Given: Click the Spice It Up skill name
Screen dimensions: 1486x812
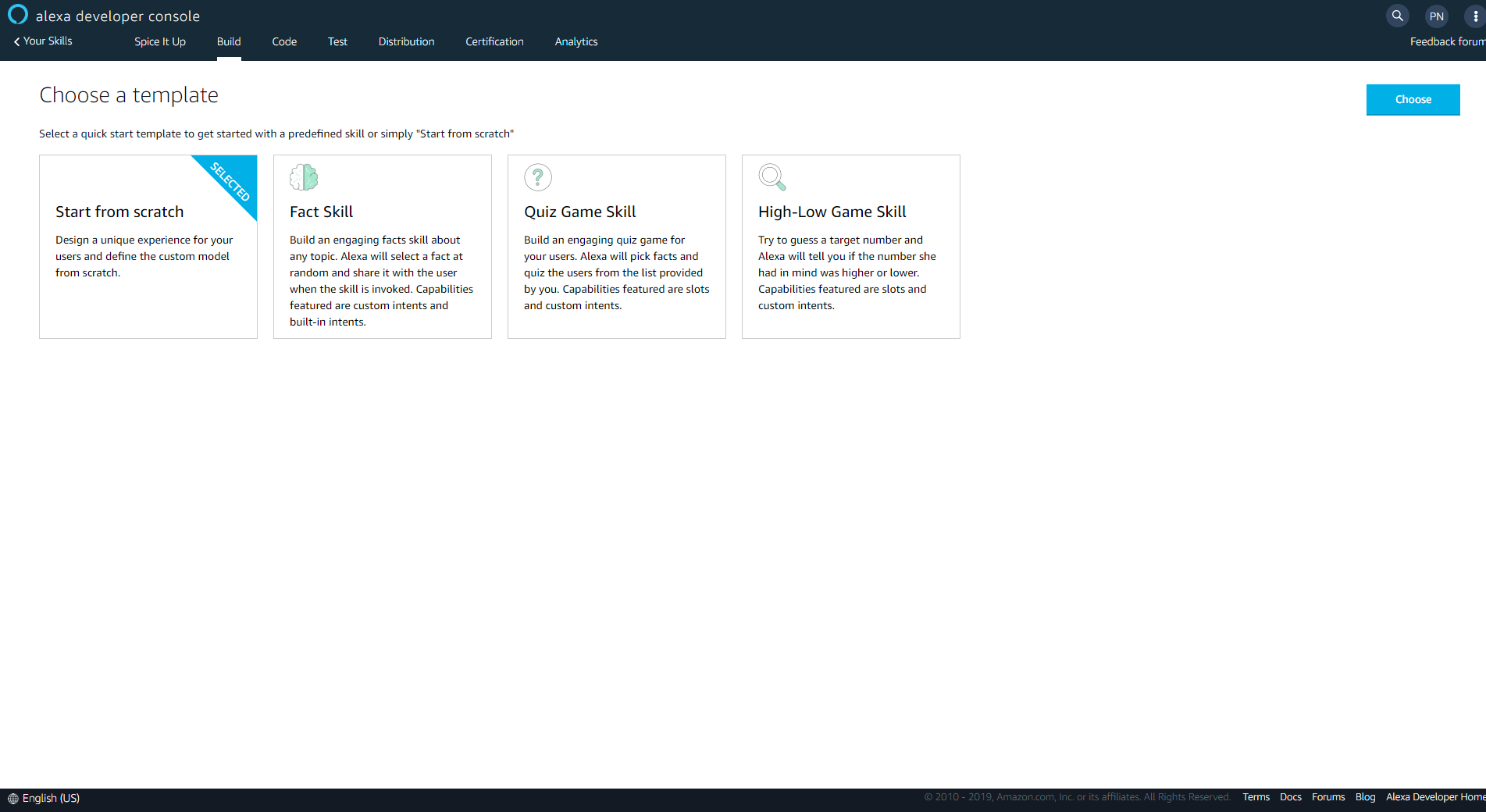Looking at the screenshot, I should [160, 41].
